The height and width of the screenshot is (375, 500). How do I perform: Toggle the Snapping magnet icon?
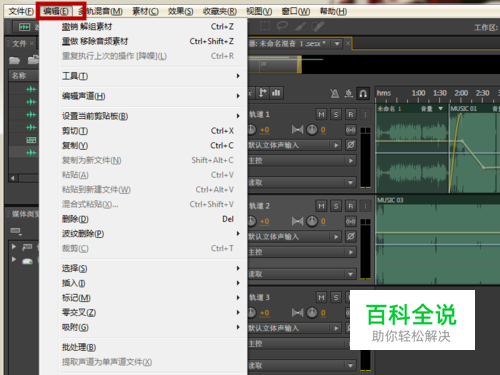click(x=363, y=93)
